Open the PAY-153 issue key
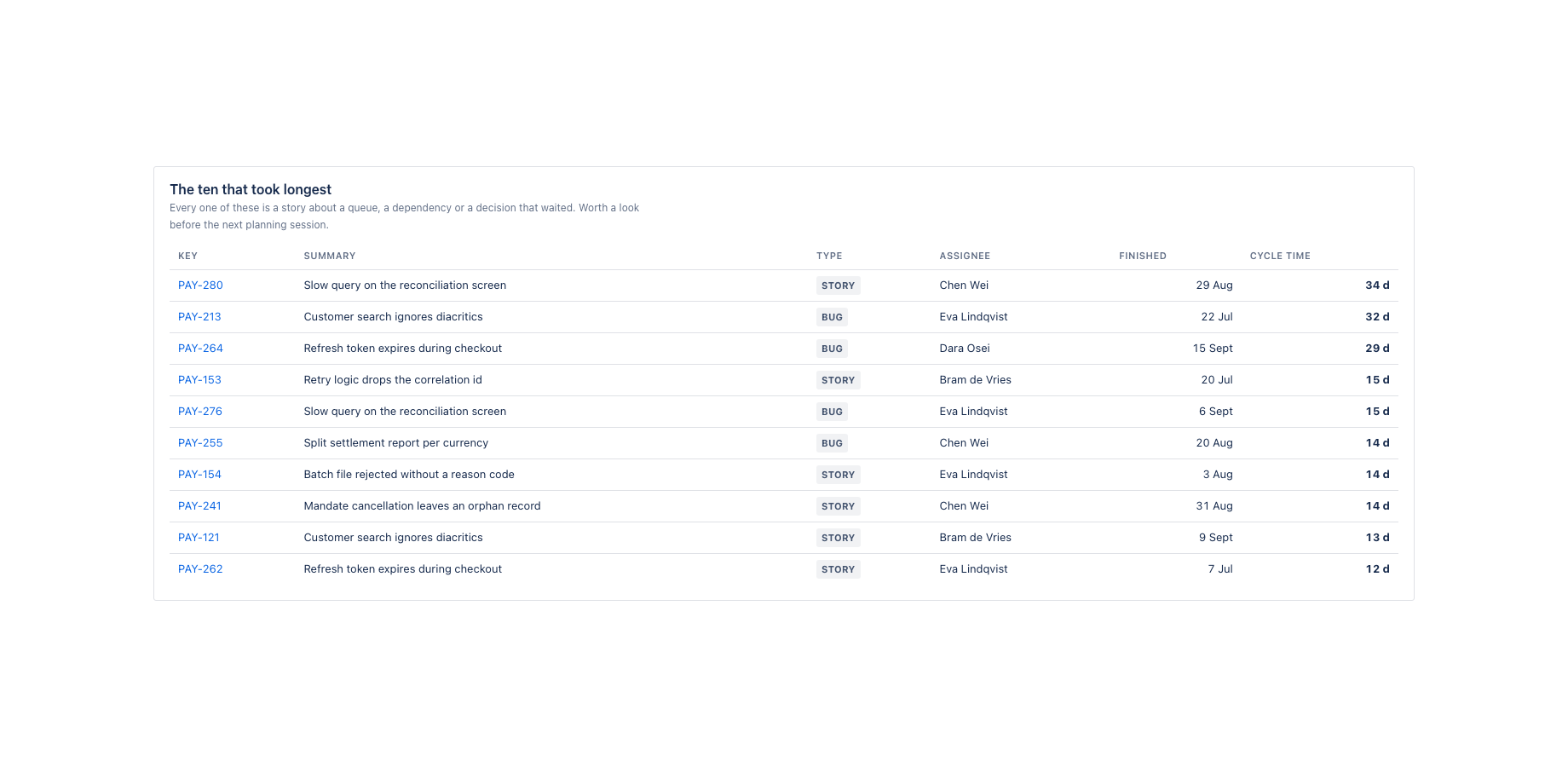The height and width of the screenshot is (767, 1568). (x=199, y=380)
